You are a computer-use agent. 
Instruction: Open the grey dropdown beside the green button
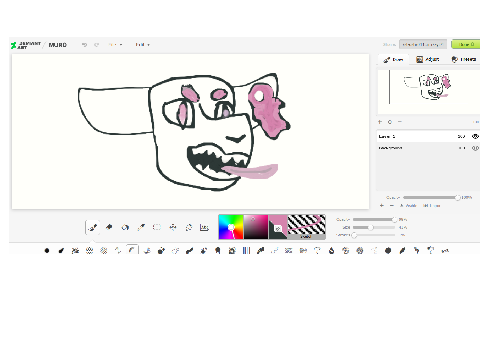[x=423, y=44]
